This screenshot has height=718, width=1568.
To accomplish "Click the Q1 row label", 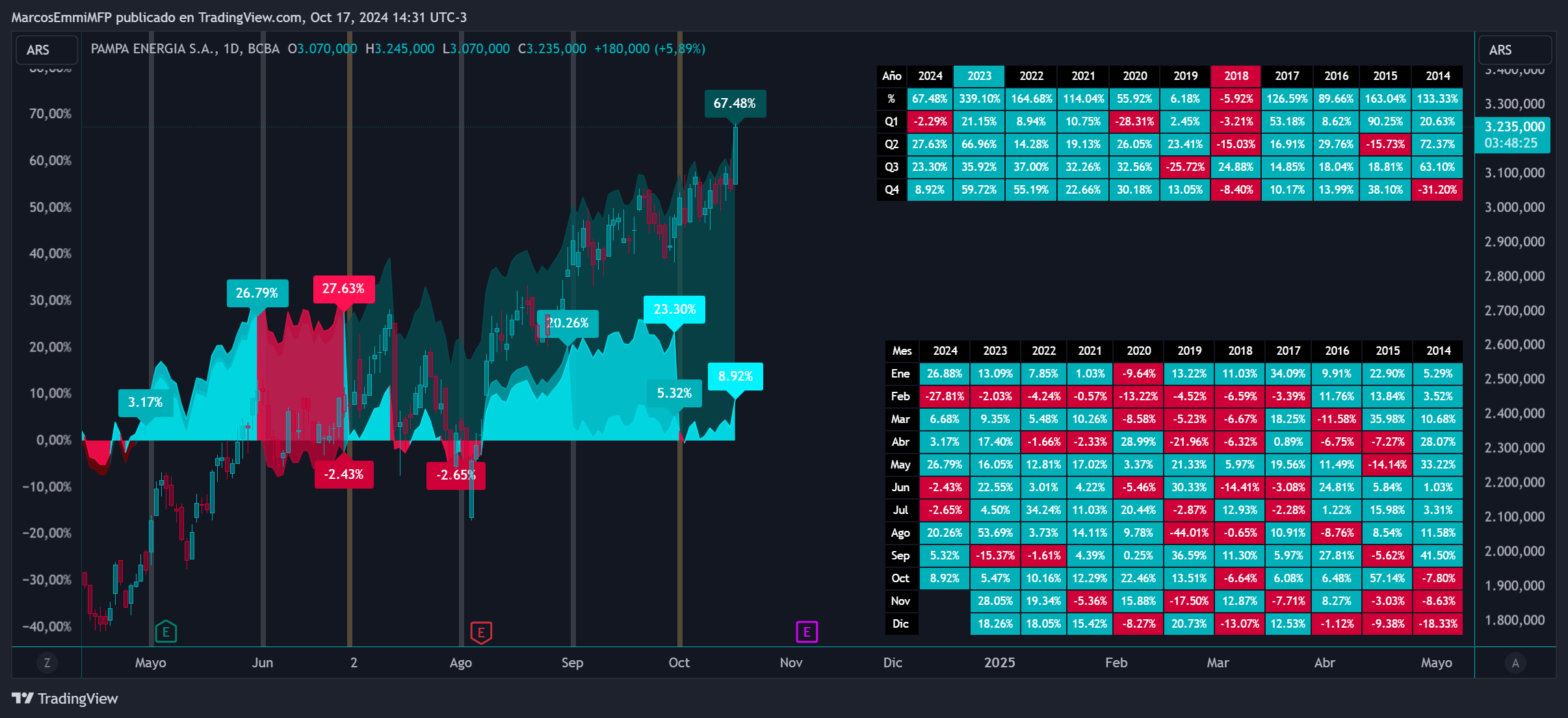I will pos(891,122).
